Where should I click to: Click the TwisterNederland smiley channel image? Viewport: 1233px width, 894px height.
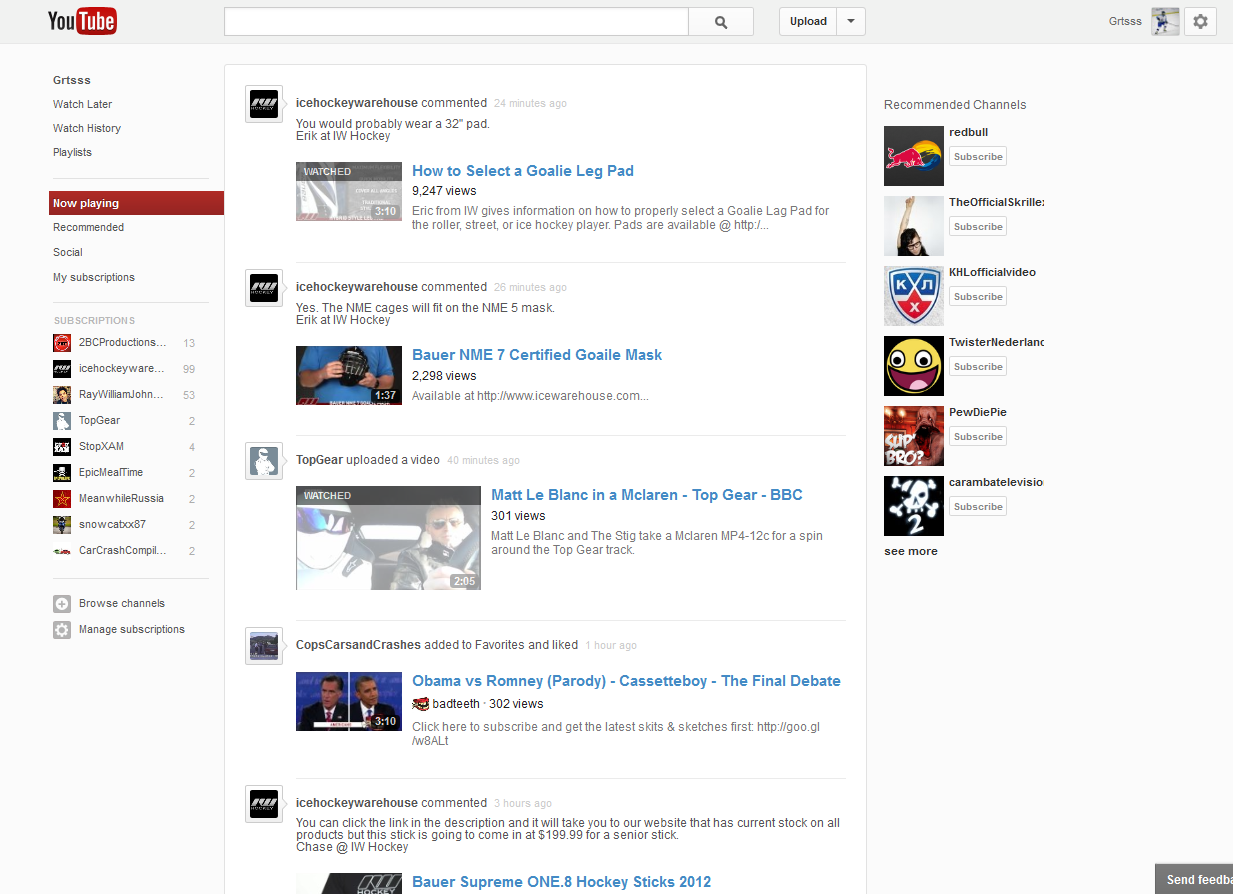pos(914,366)
